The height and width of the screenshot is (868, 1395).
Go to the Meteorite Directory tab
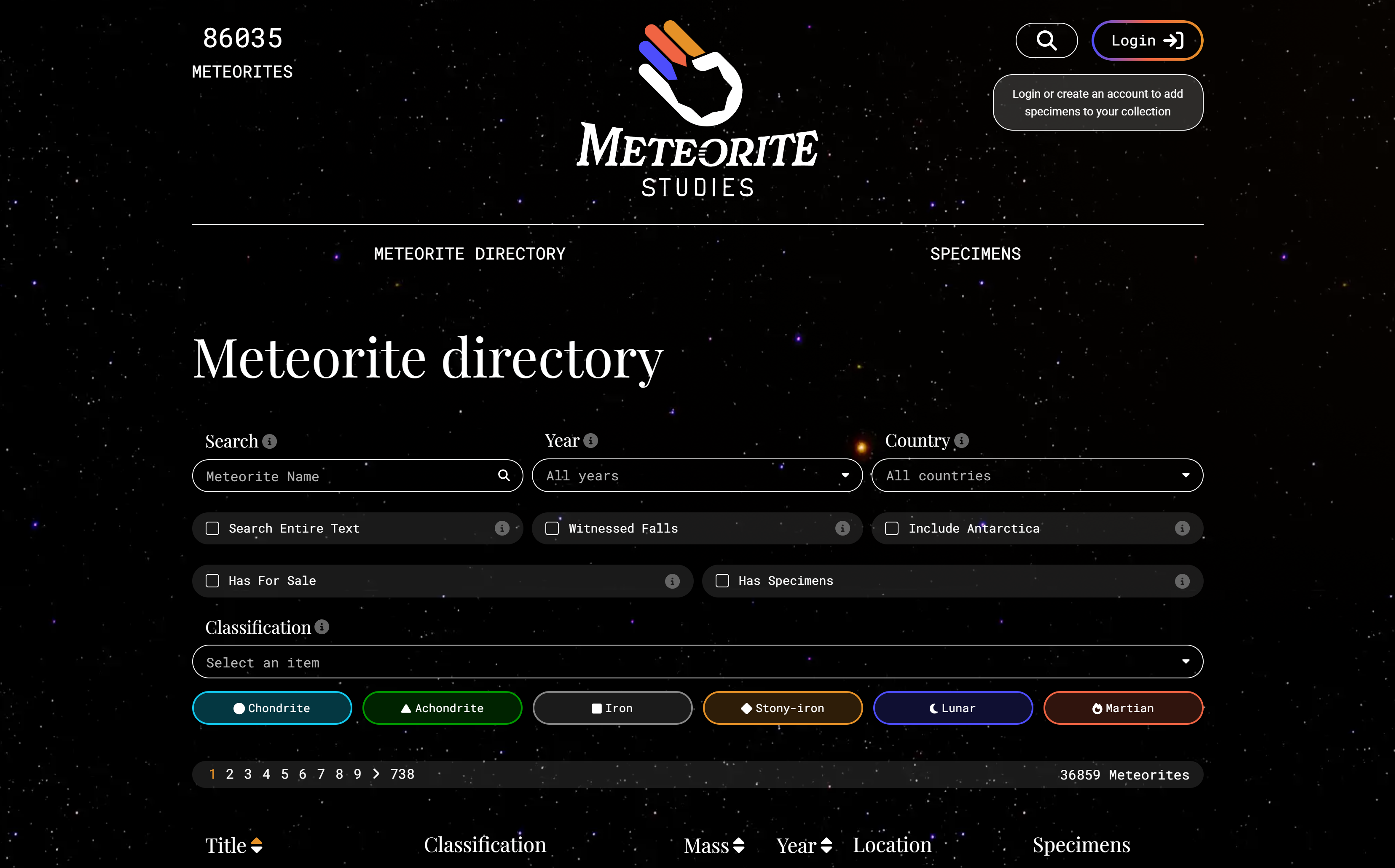click(x=469, y=254)
